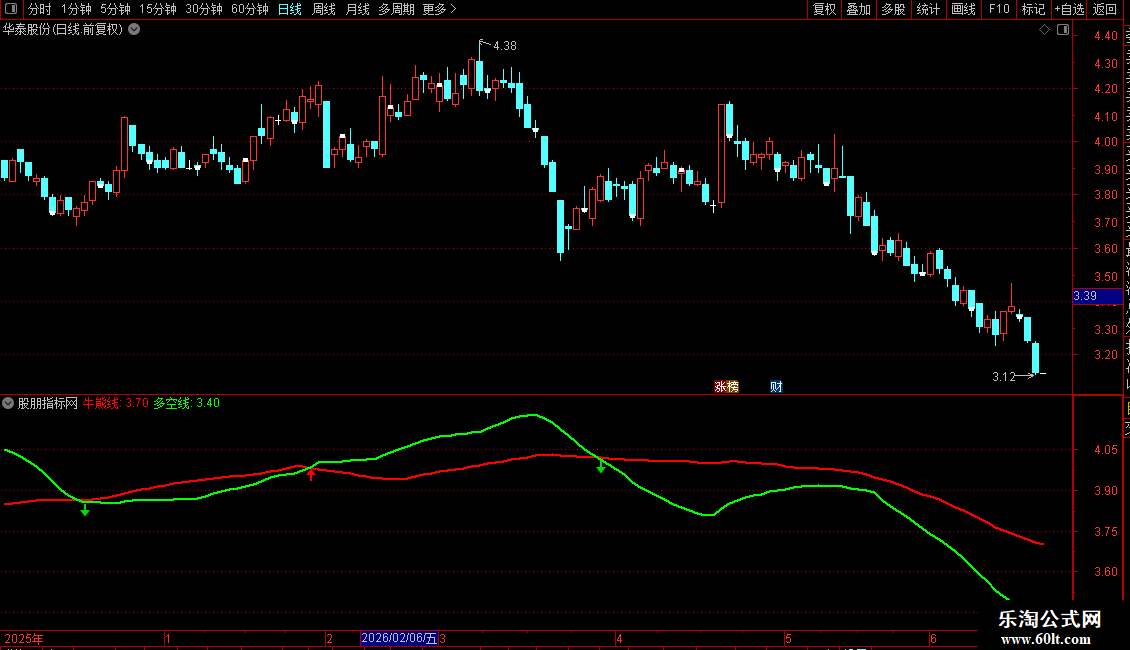Click the green down-arrow signal below 4.05 level
1130x650 pixels.
point(600,466)
